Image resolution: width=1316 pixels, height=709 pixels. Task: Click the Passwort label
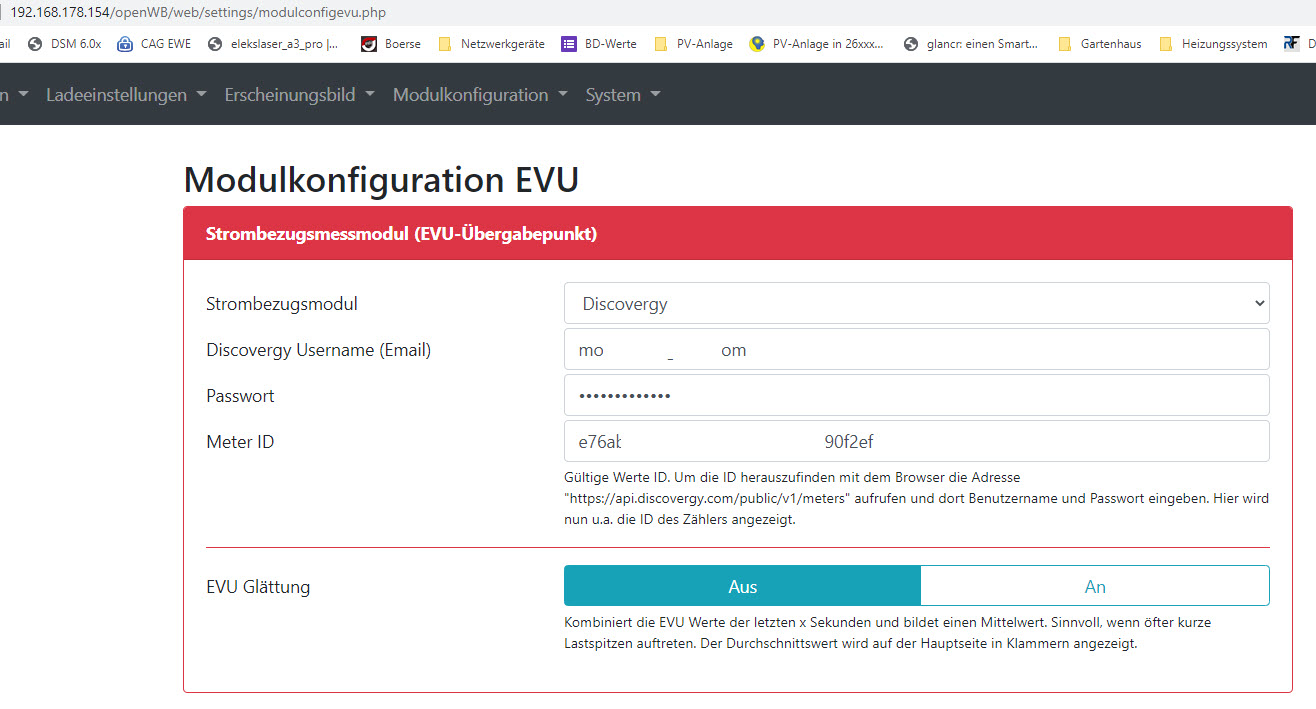(240, 396)
